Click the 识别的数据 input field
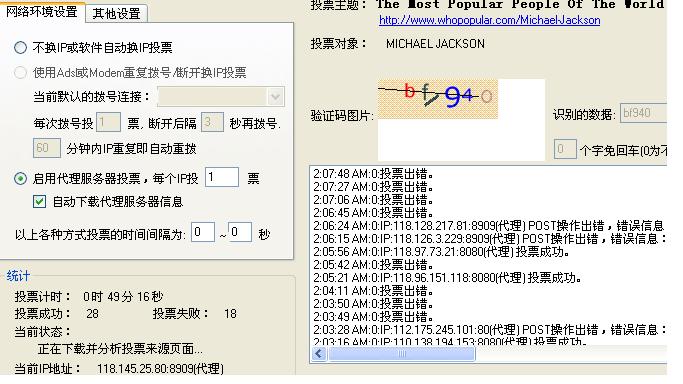Image resolution: width=683 pixels, height=384 pixels. 643,113
